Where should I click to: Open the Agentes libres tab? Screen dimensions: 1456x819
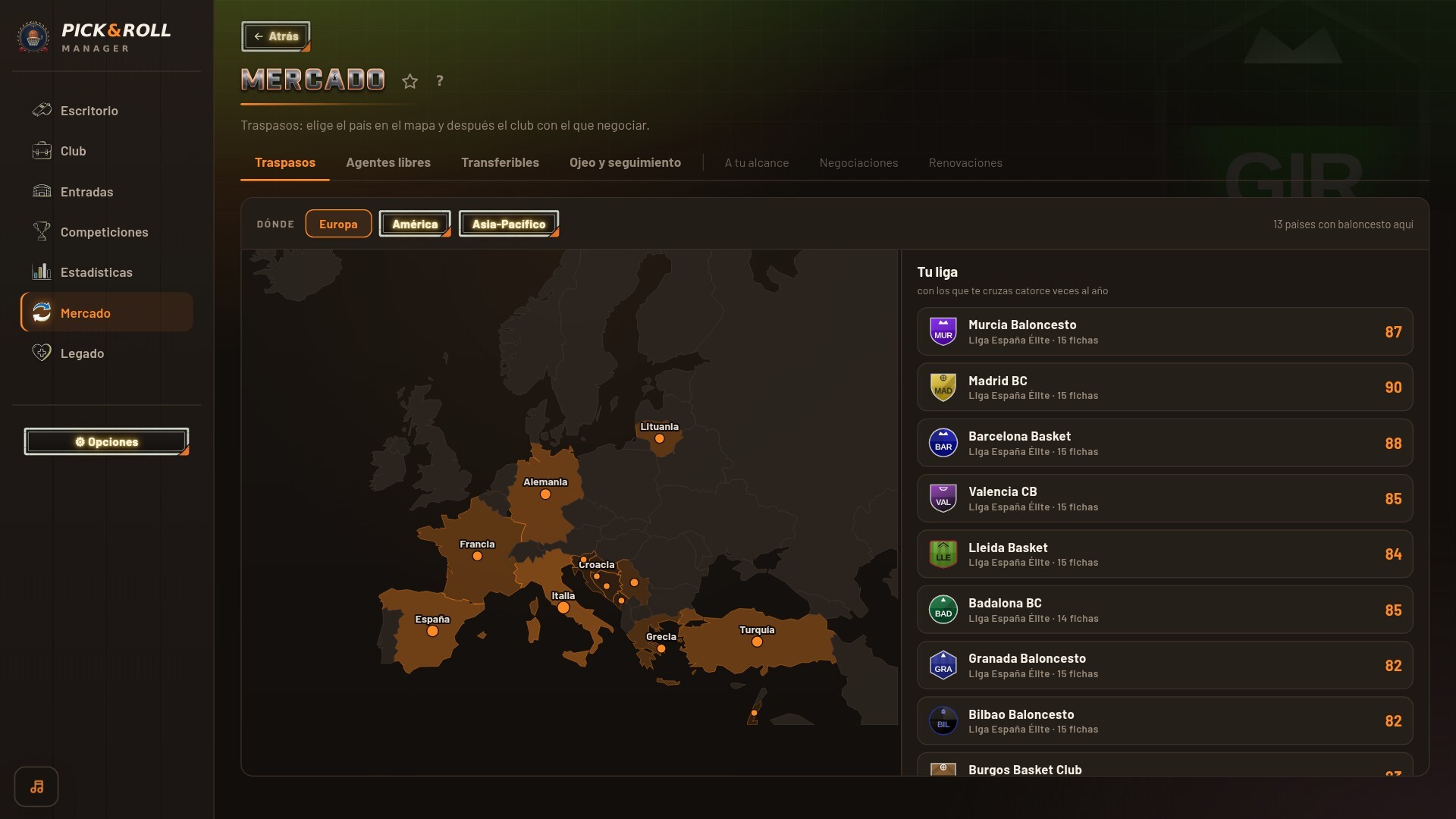(x=388, y=162)
